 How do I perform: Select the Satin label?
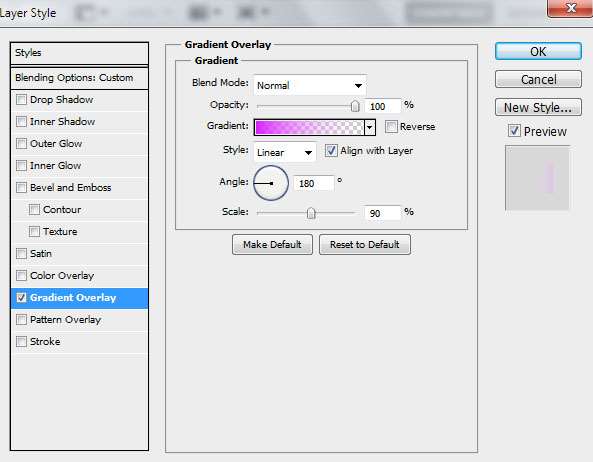pyautogui.click(x=41, y=253)
